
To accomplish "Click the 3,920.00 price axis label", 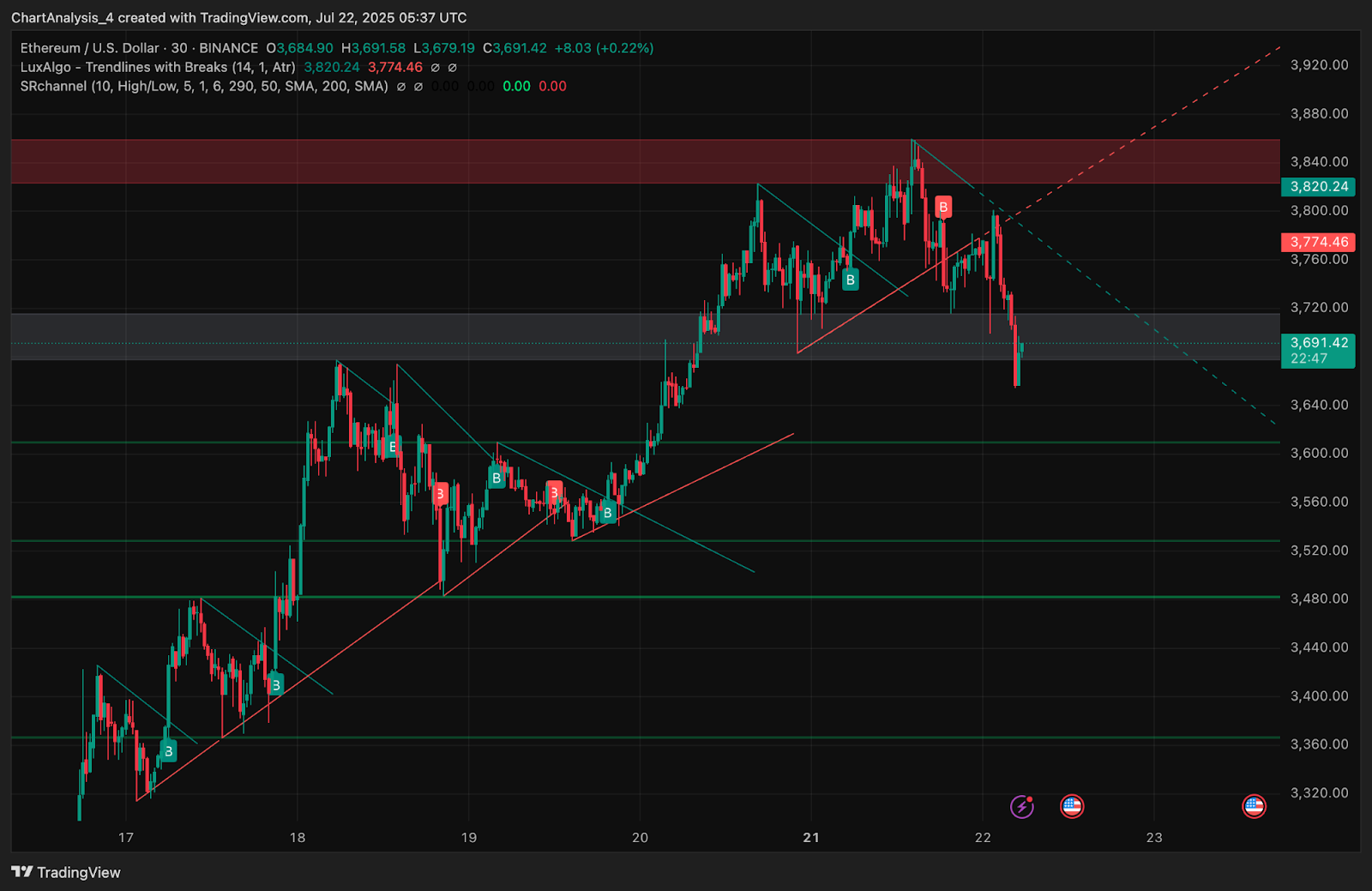I will pyautogui.click(x=1319, y=65).
